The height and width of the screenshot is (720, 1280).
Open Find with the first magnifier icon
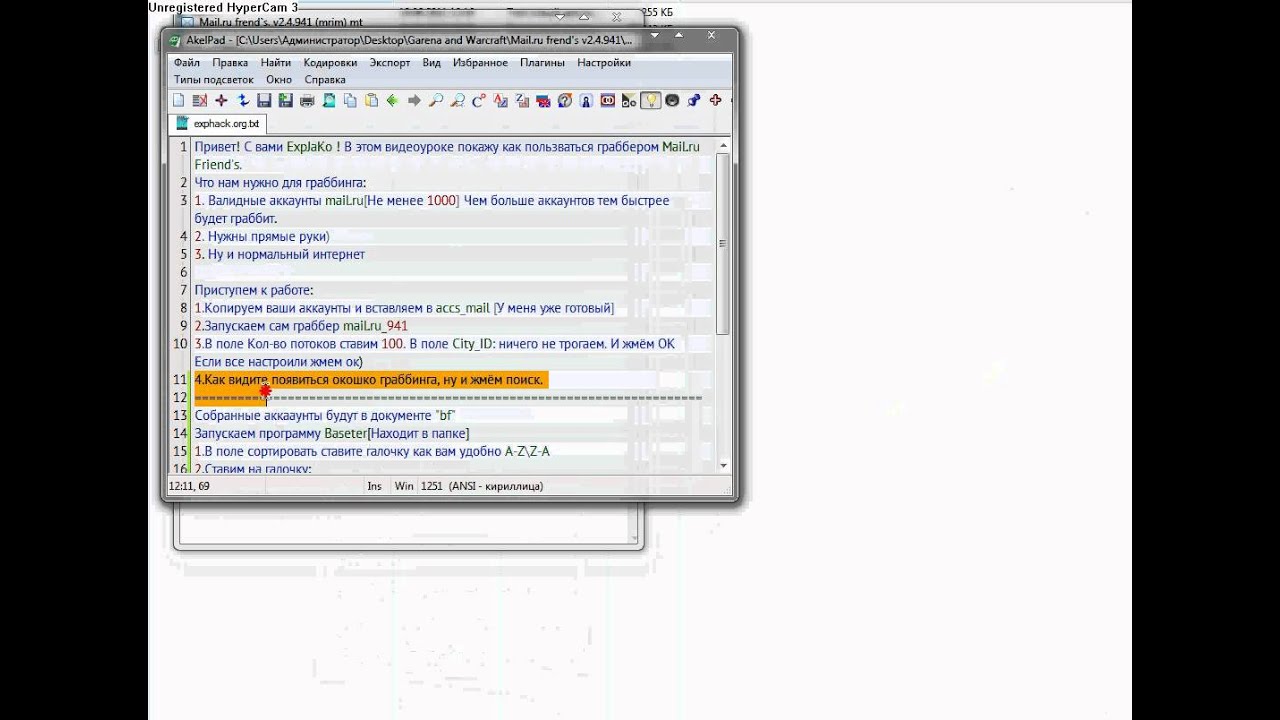click(436, 100)
